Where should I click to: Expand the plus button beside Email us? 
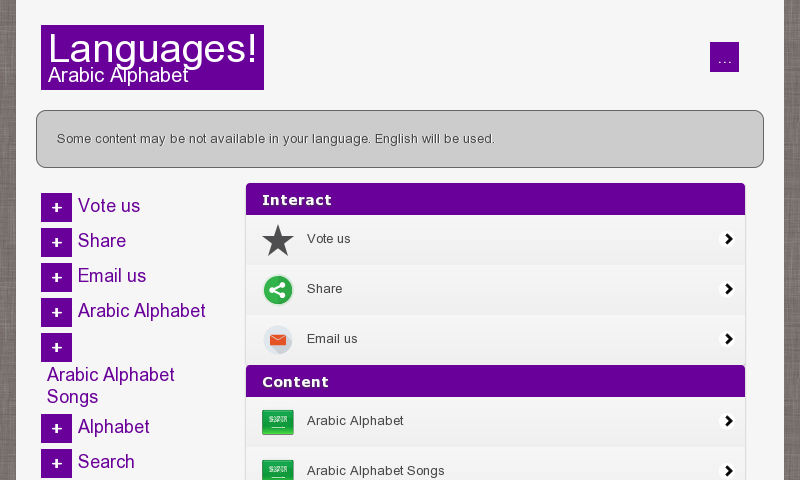56,277
